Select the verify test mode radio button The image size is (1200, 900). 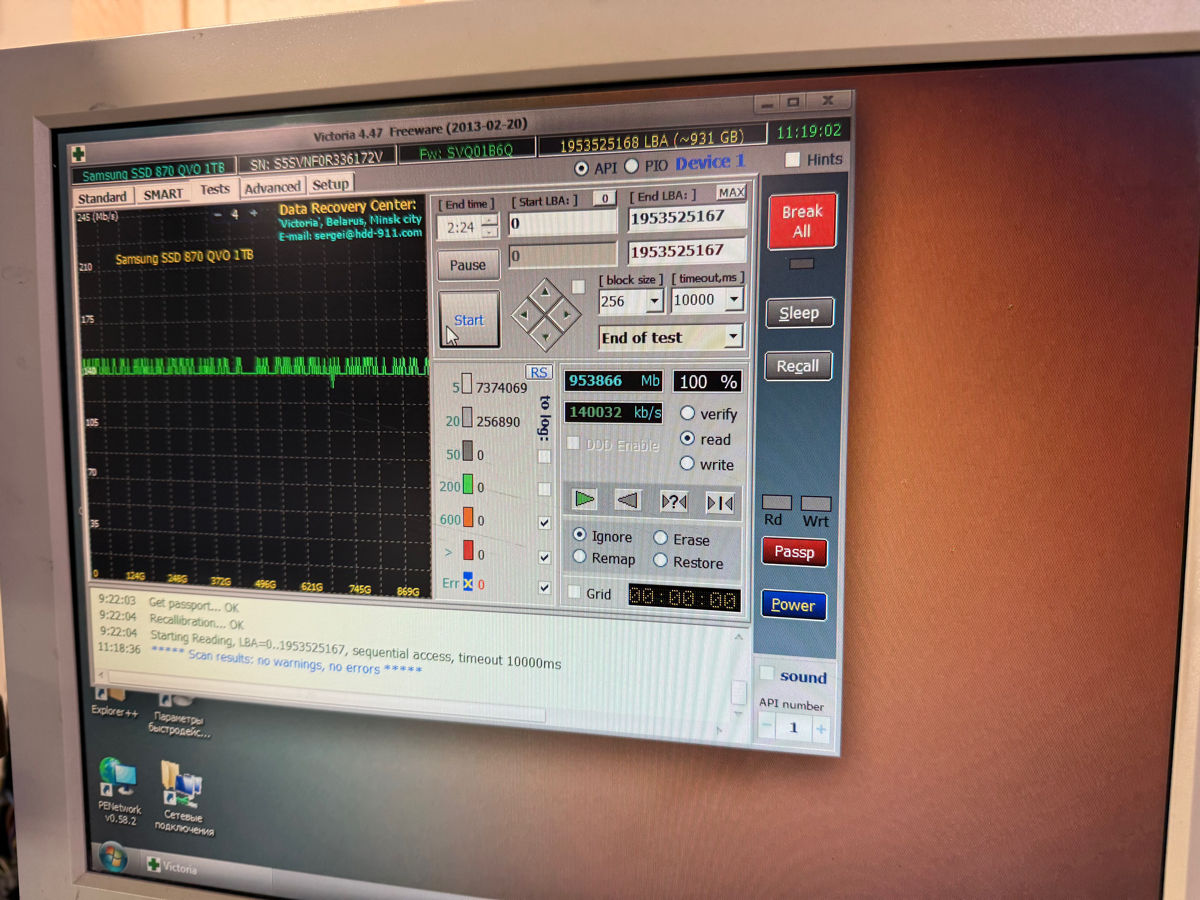click(x=687, y=413)
